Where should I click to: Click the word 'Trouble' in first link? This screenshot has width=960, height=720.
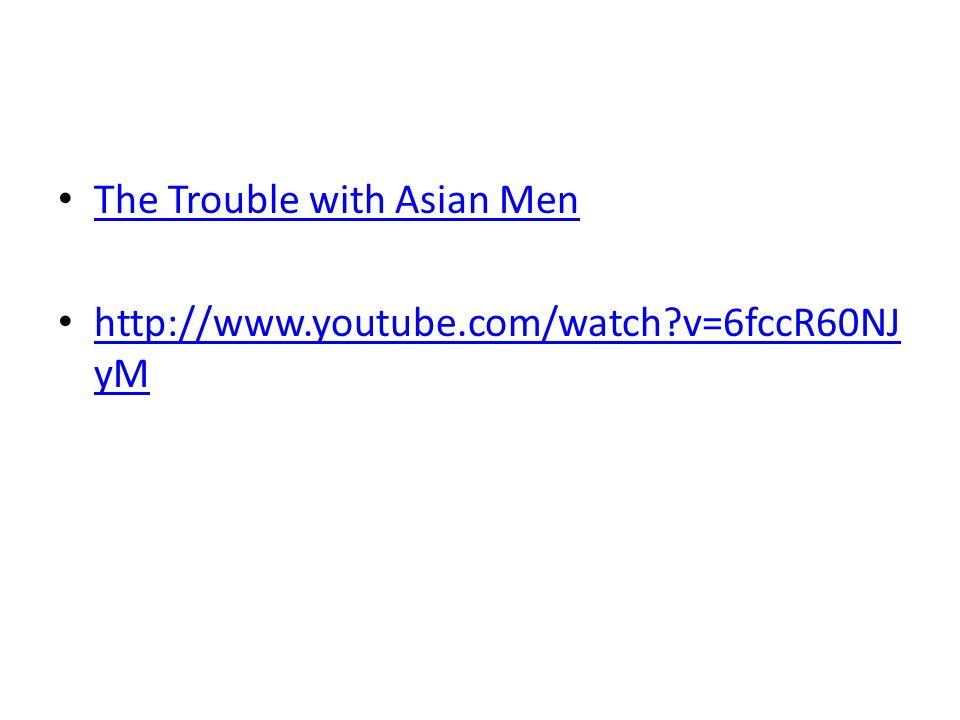click(233, 200)
